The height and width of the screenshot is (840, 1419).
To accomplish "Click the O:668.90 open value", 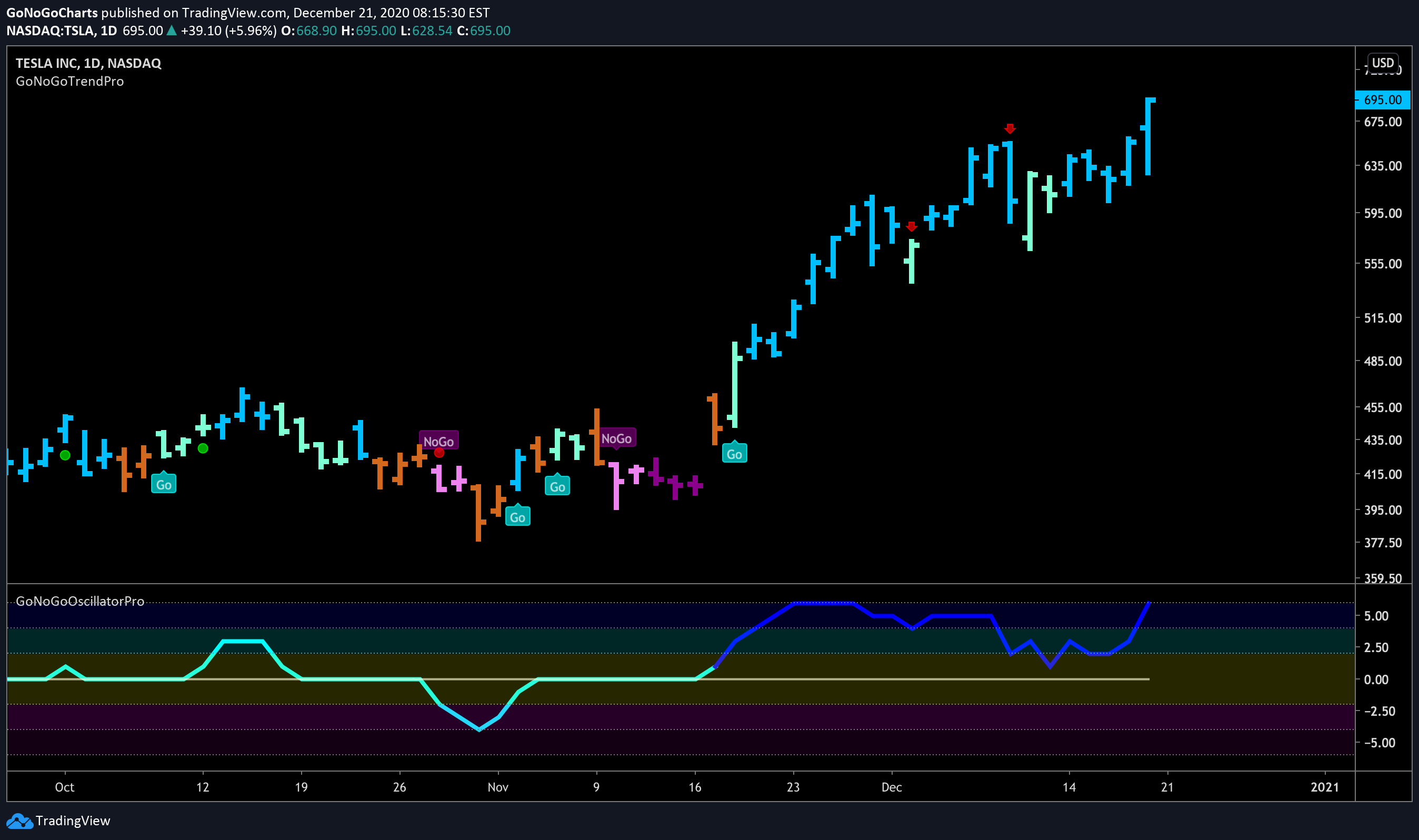I will click(x=308, y=31).
